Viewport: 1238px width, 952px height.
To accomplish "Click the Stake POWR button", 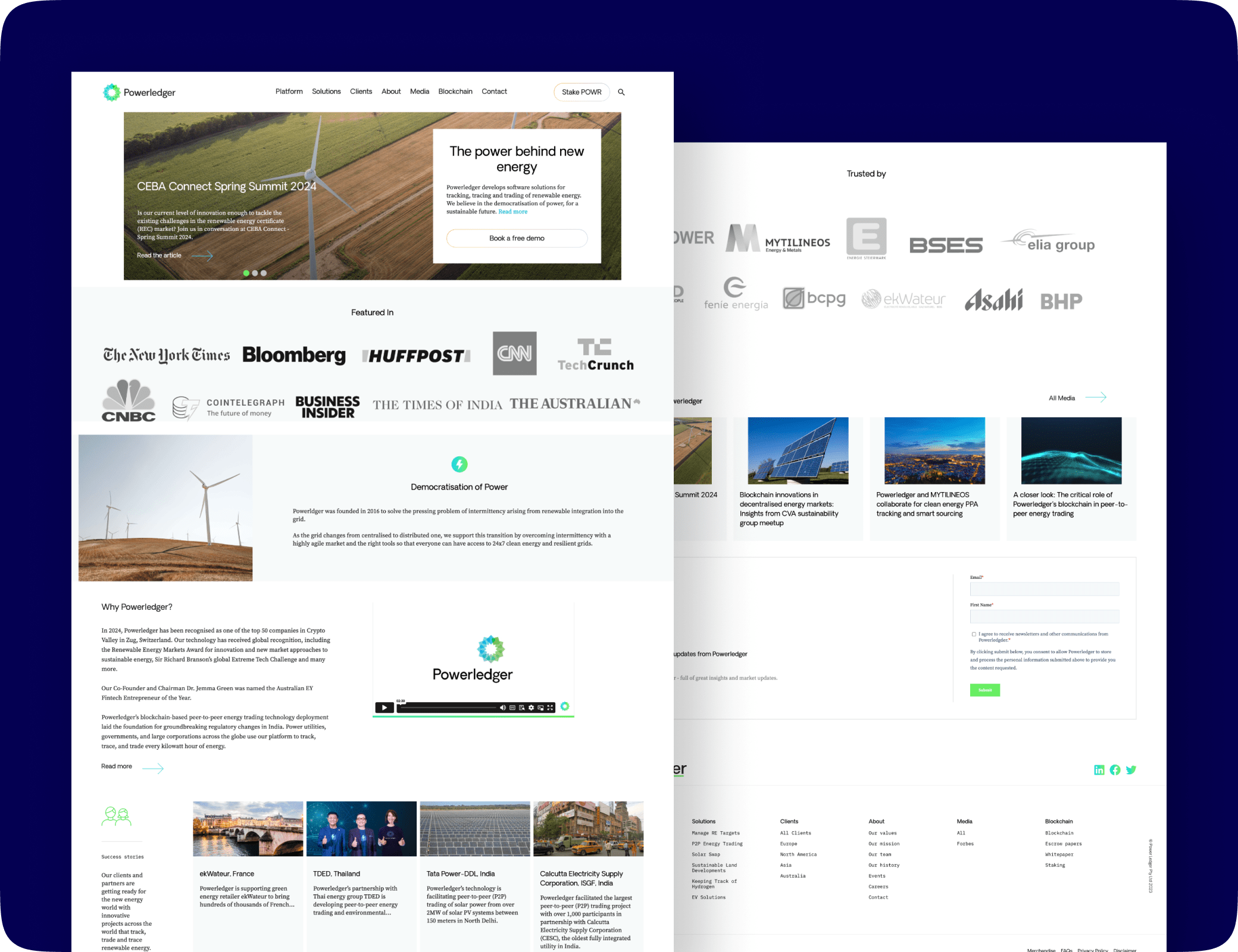I will (x=582, y=92).
